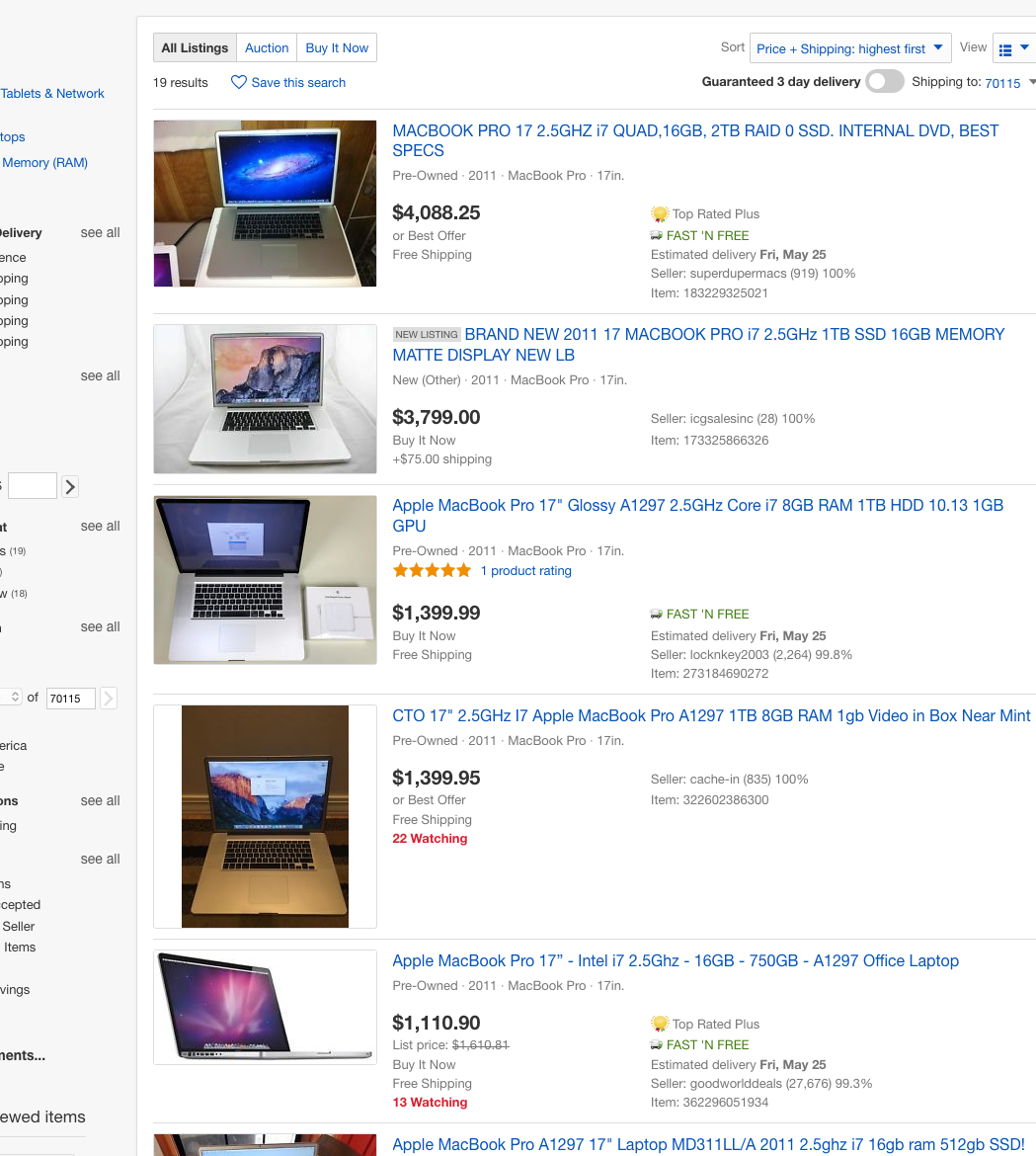Open the Sort by Price + Shipping dropdown
Image resolution: width=1036 pixels, height=1156 pixels.
tap(850, 48)
